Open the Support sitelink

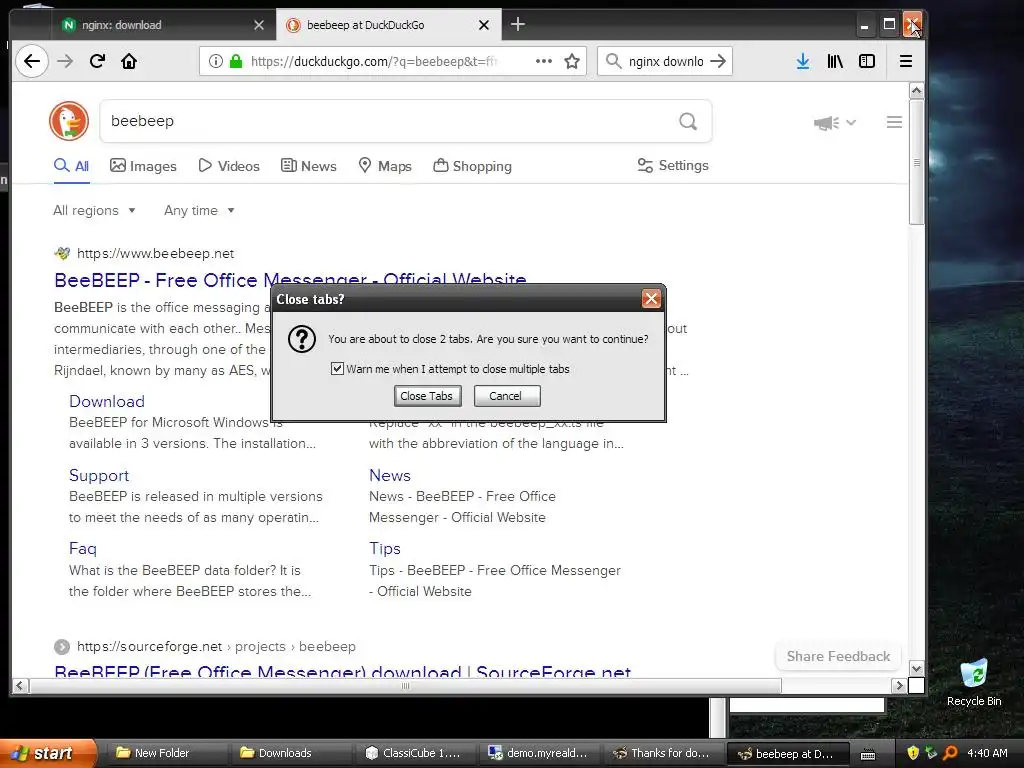click(x=99, y=475)
